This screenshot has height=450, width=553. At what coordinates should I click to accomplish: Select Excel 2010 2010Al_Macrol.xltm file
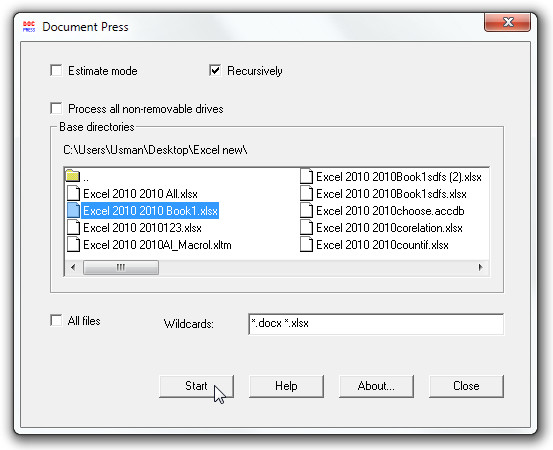click(x=157, y=245)
